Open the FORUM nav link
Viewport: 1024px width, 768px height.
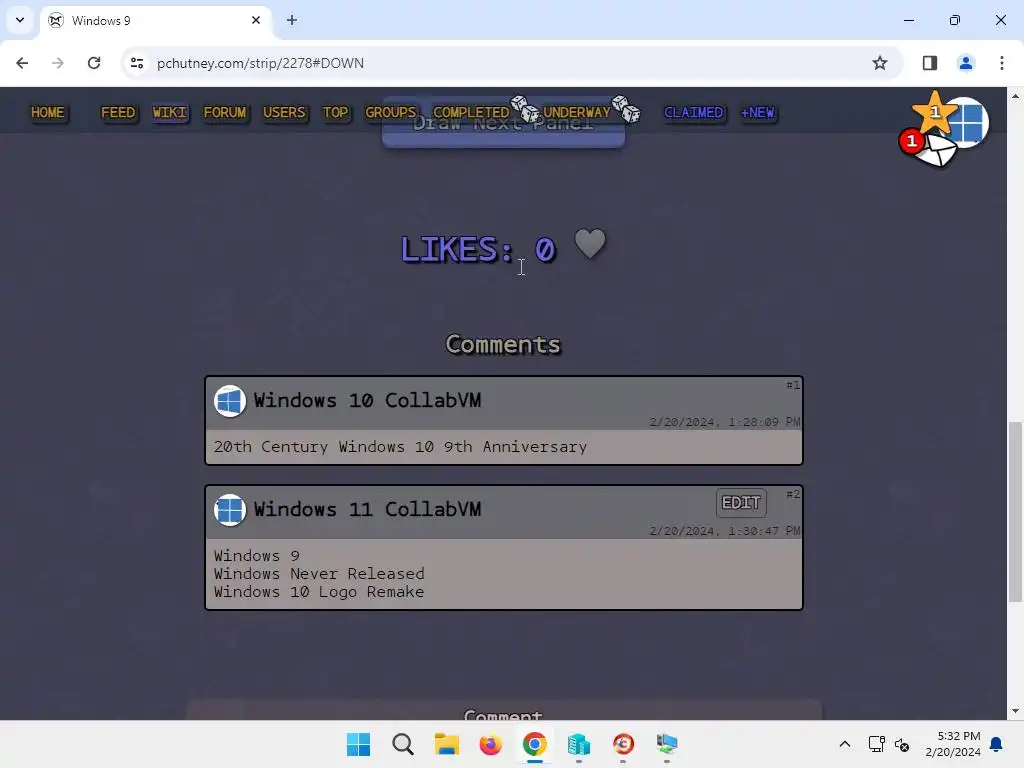tap(225, 112)
